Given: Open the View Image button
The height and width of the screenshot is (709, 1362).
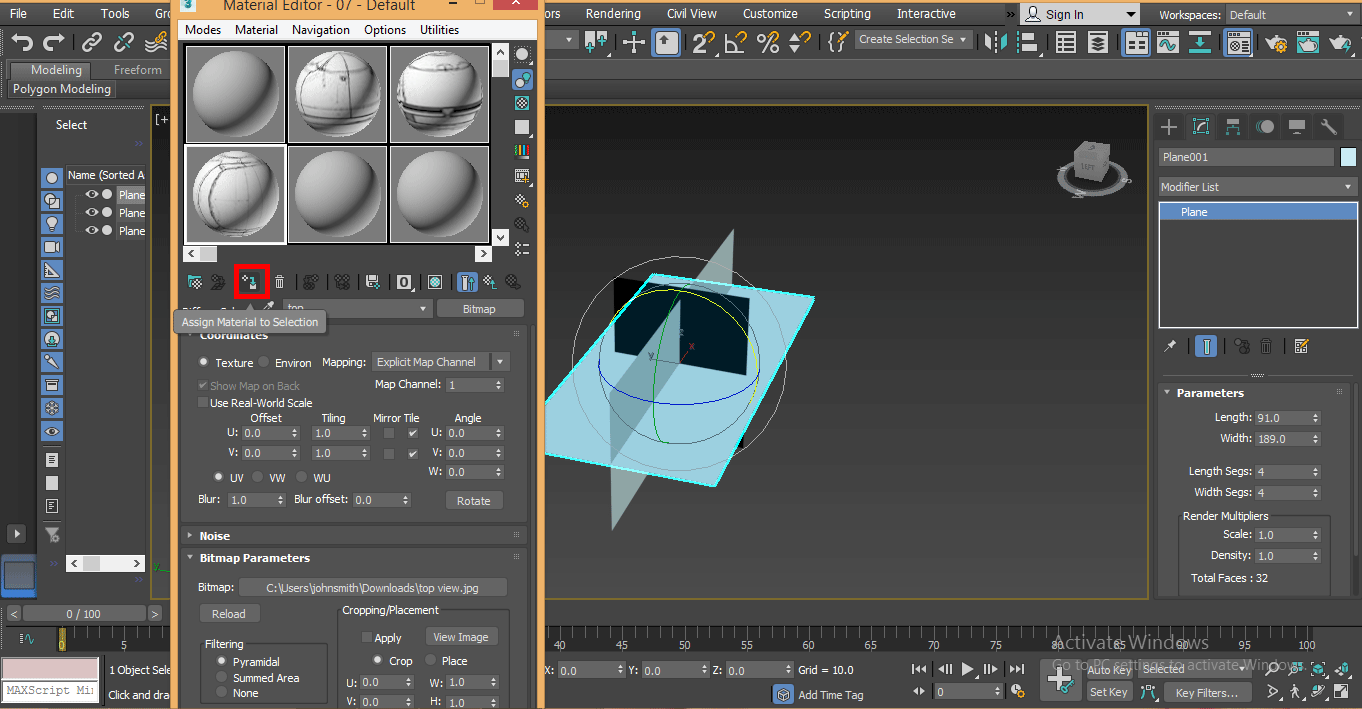Looking at the screenshot, I should 461,636.
